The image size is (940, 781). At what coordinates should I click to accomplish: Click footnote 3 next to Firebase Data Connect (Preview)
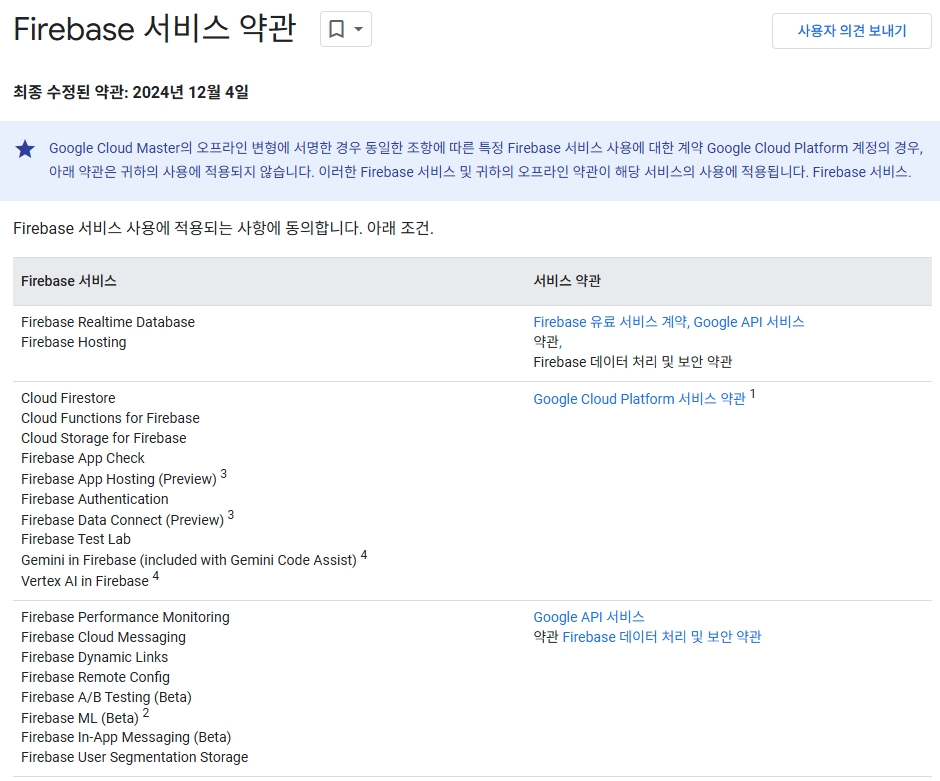231,514
